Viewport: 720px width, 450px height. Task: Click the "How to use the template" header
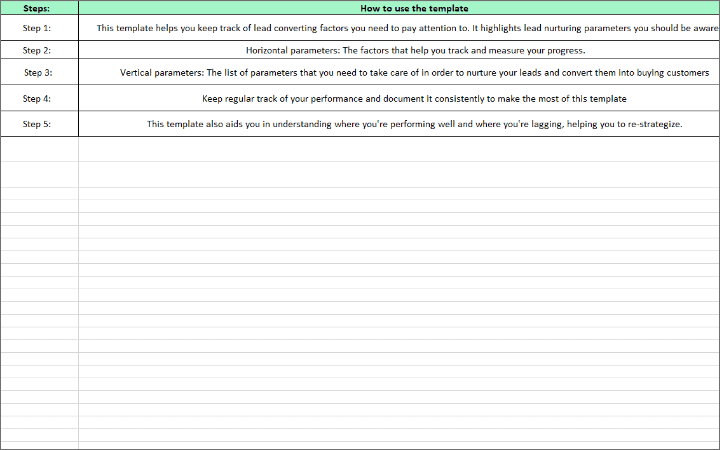click(x=399, y=8)
